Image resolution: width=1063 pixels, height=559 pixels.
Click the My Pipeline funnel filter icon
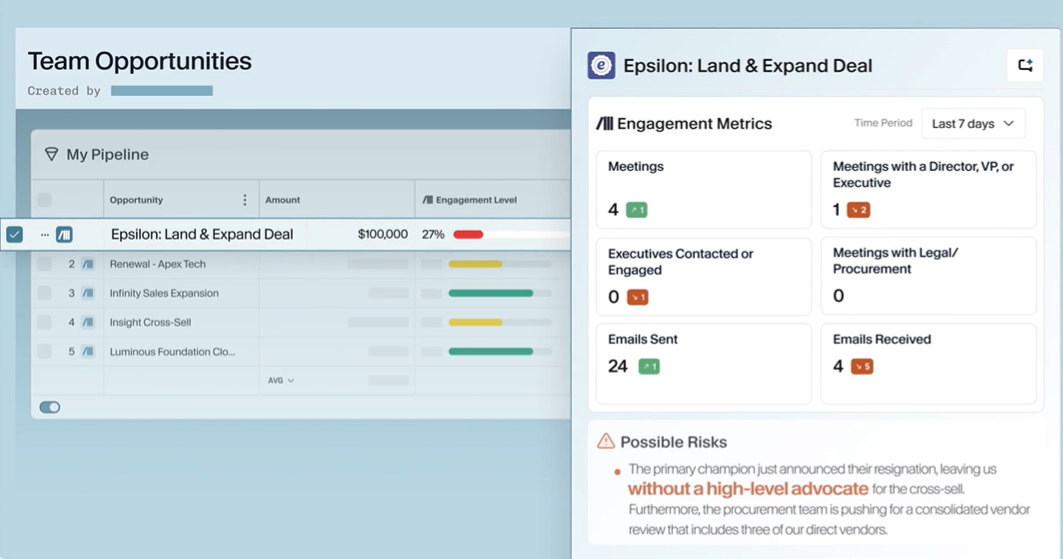(x=52, y=154)
